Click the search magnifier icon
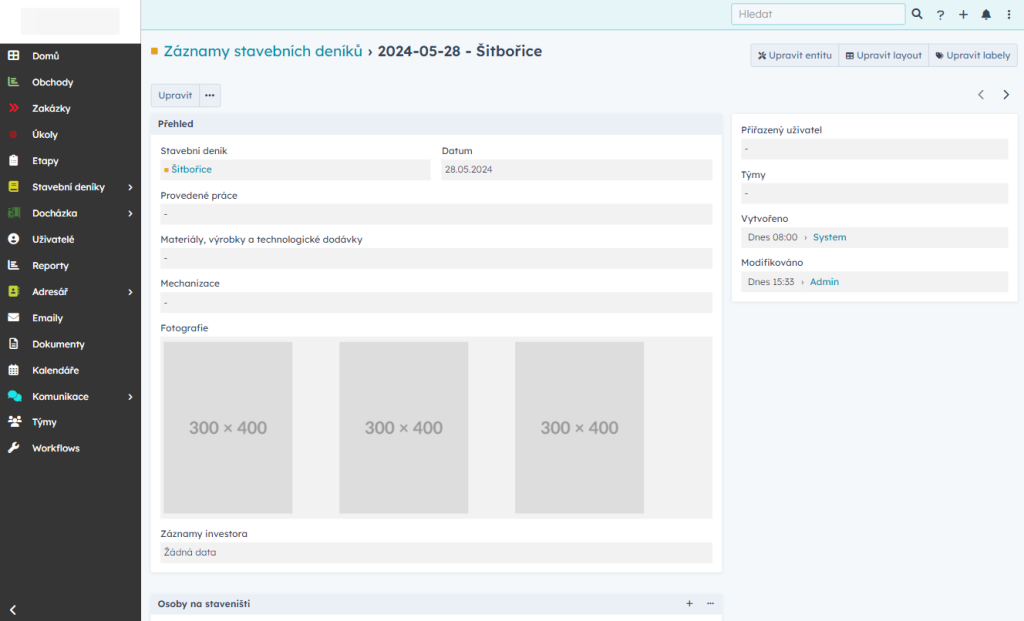Viewport: 1024px width, 621px height. pyautogui.click(x=917, y=14)
